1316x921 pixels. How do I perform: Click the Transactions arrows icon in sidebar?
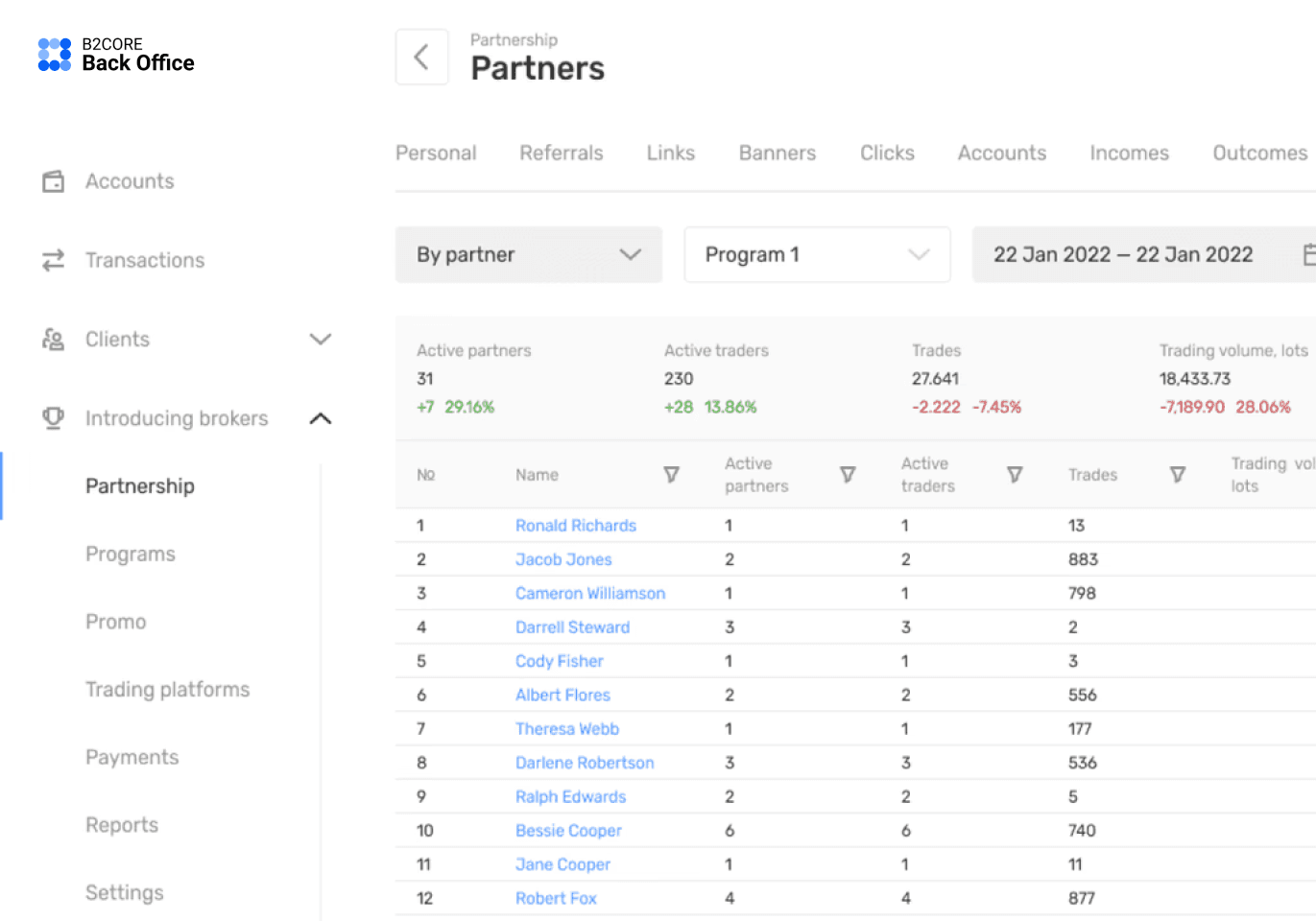(54, 260)
